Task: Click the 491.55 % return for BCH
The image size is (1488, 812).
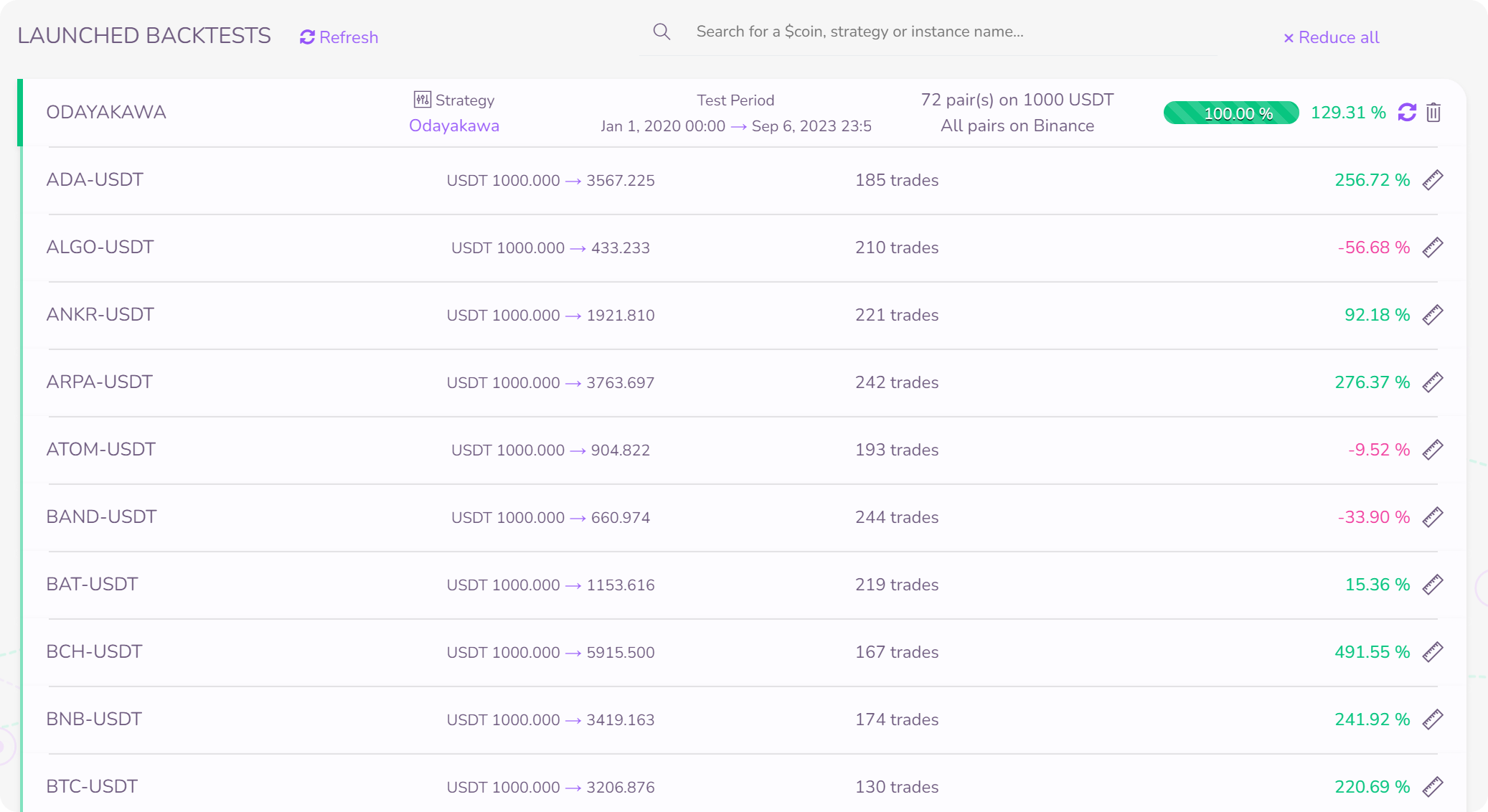Action: coord(1372,652)
